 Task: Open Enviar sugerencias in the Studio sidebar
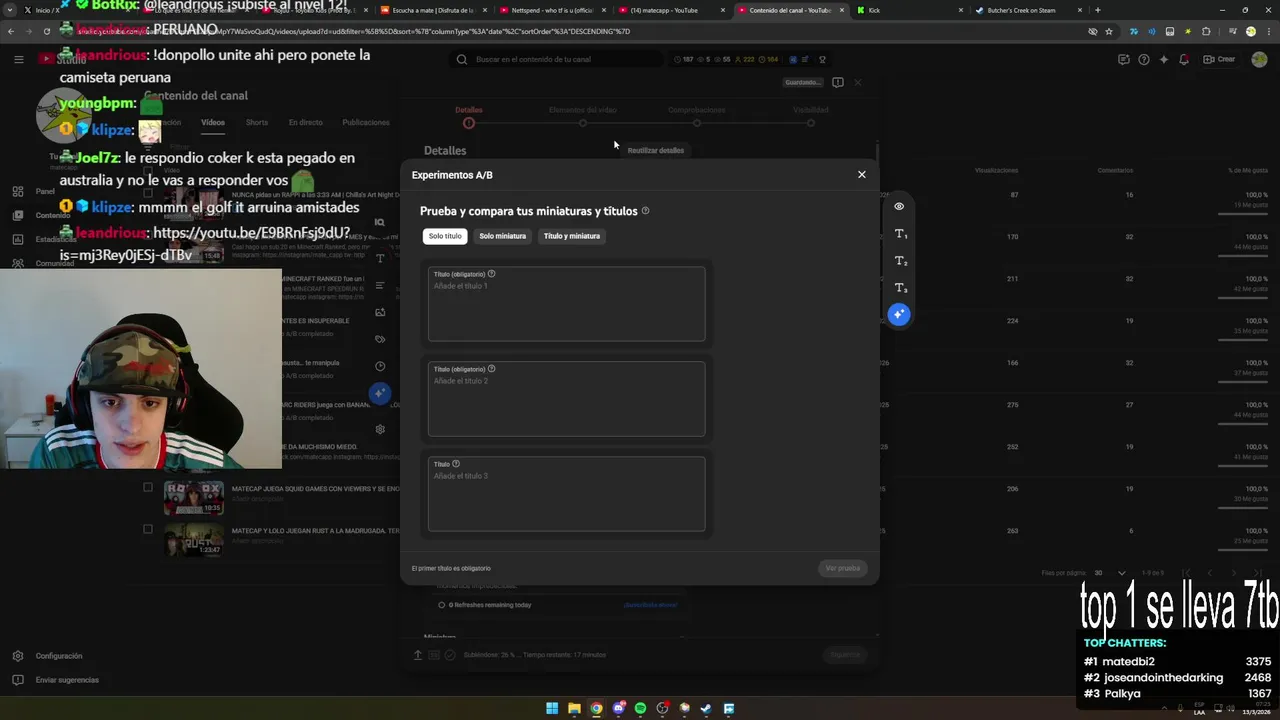click(67, 680)
